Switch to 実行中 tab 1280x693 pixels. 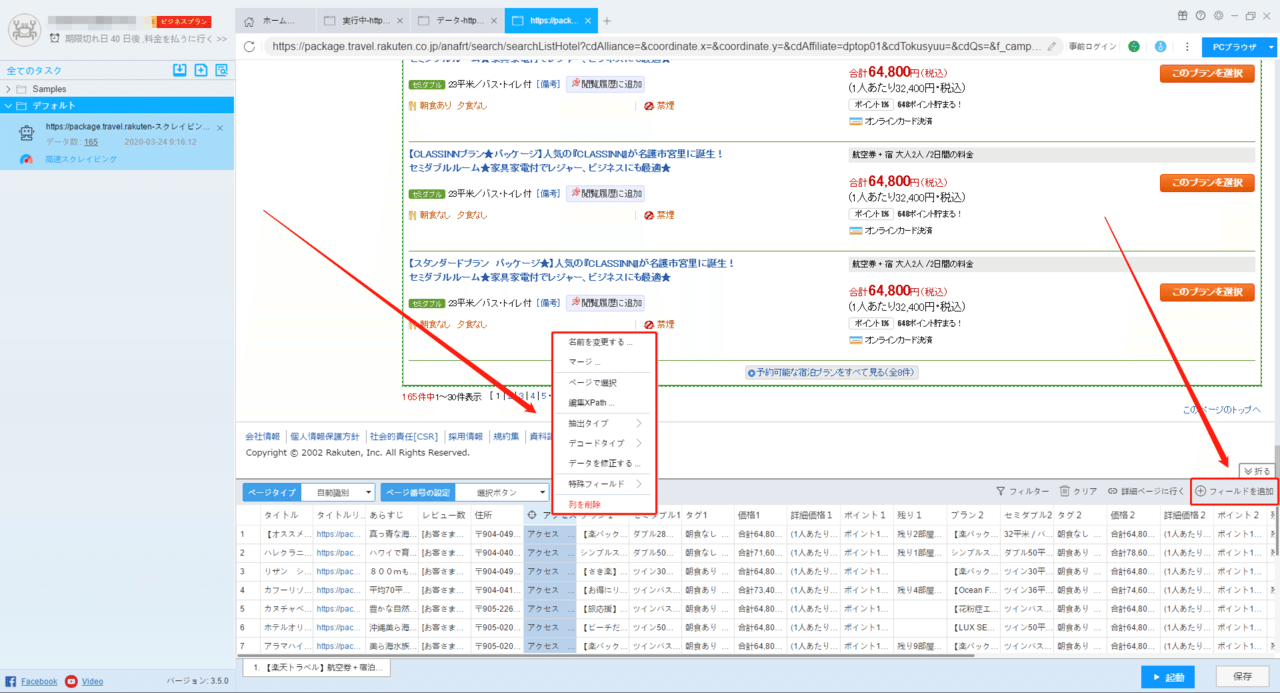click(x=362, y=21)
